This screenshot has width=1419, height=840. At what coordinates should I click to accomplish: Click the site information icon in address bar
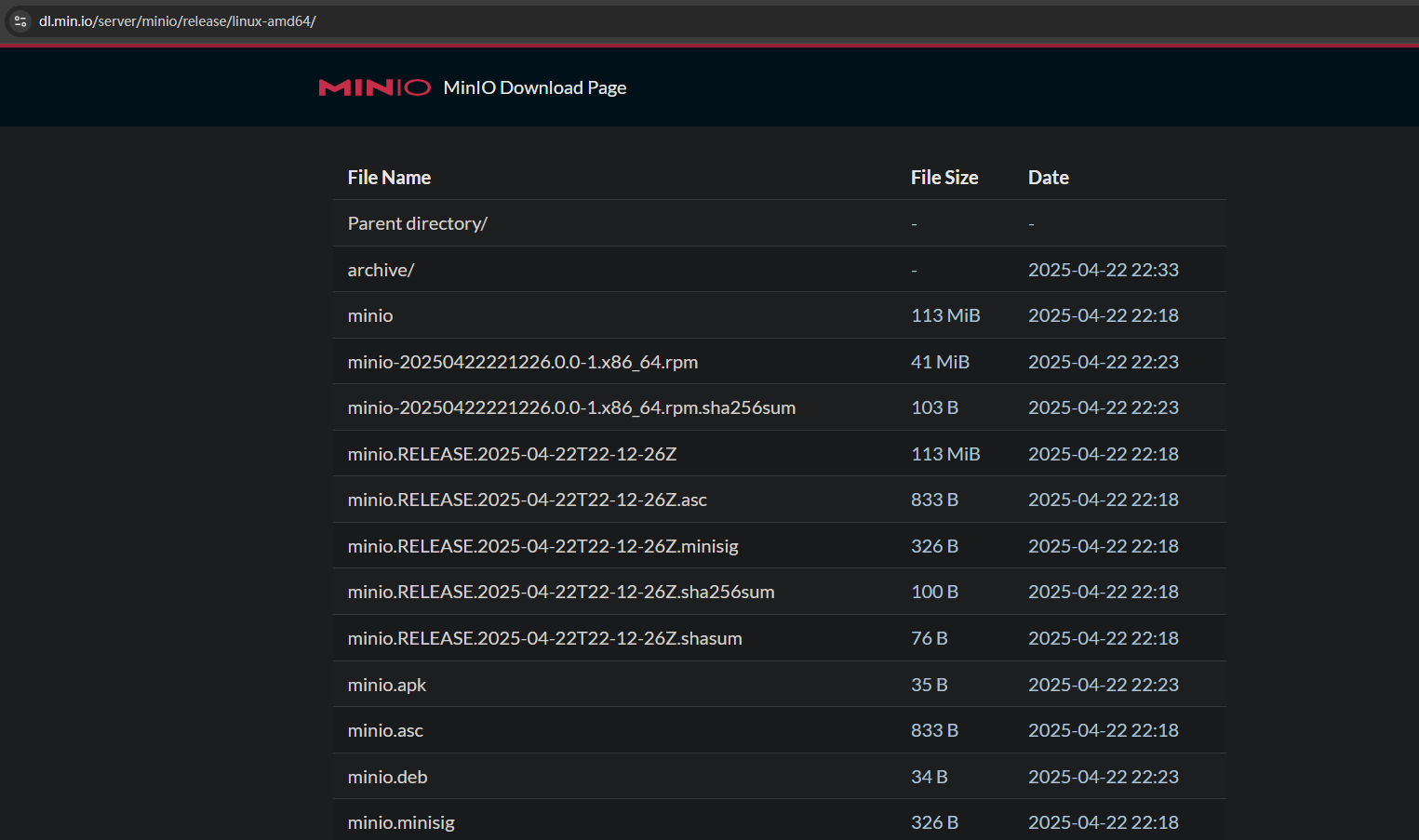20,20
